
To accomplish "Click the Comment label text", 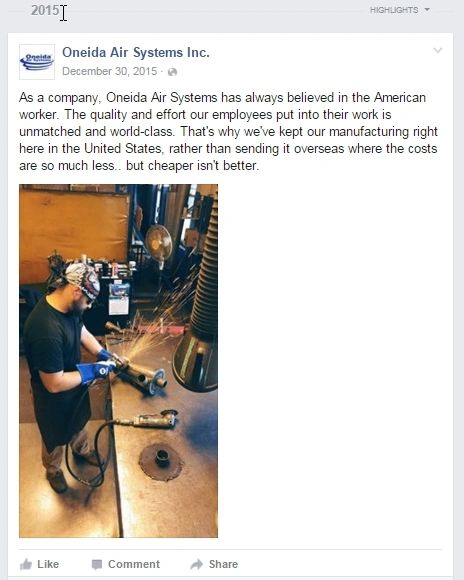I will (x=134, y=564).
